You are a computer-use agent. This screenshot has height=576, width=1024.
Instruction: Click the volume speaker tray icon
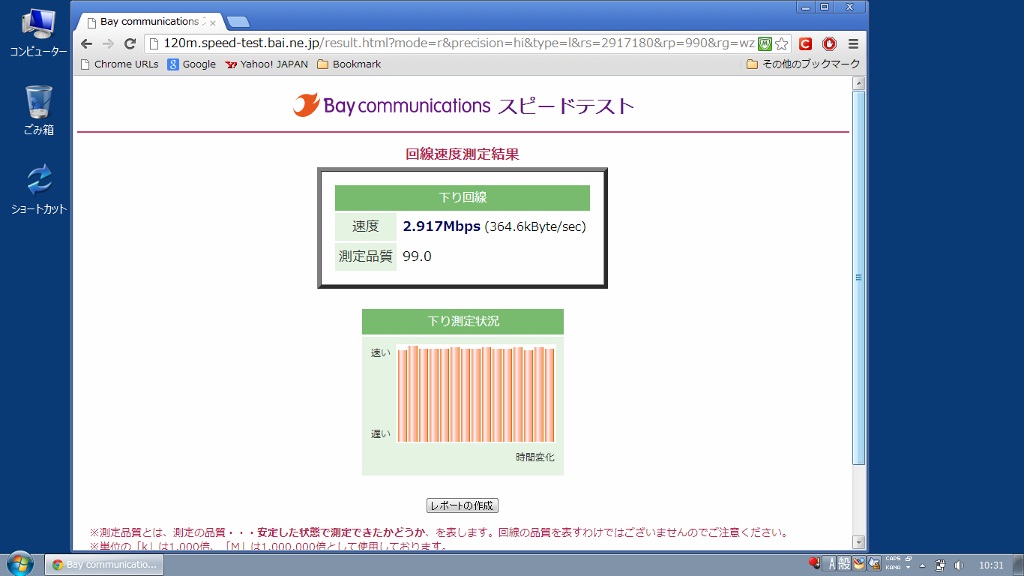tap(959, 565)
